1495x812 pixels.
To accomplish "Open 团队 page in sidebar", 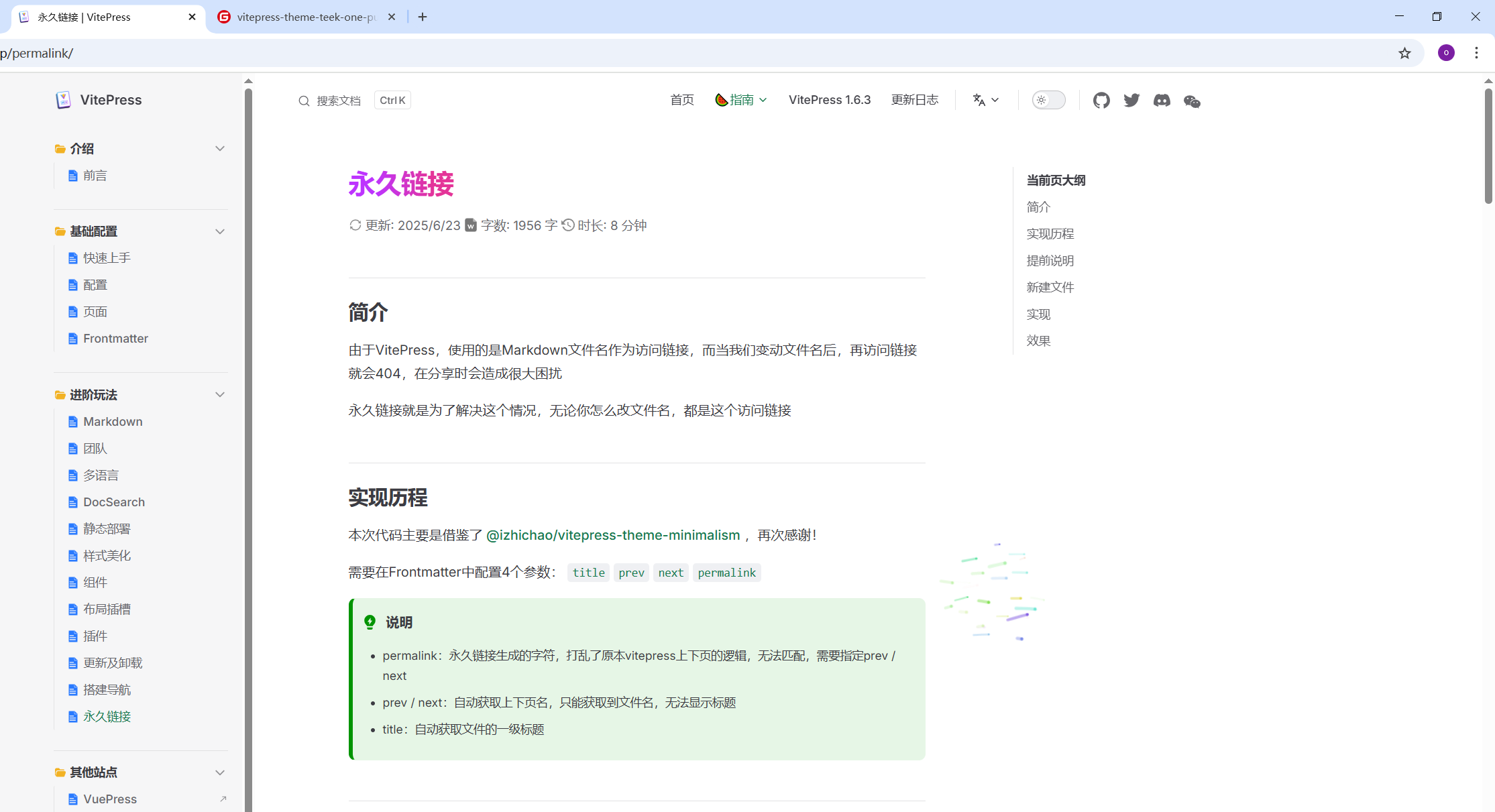I will point(95,449).
